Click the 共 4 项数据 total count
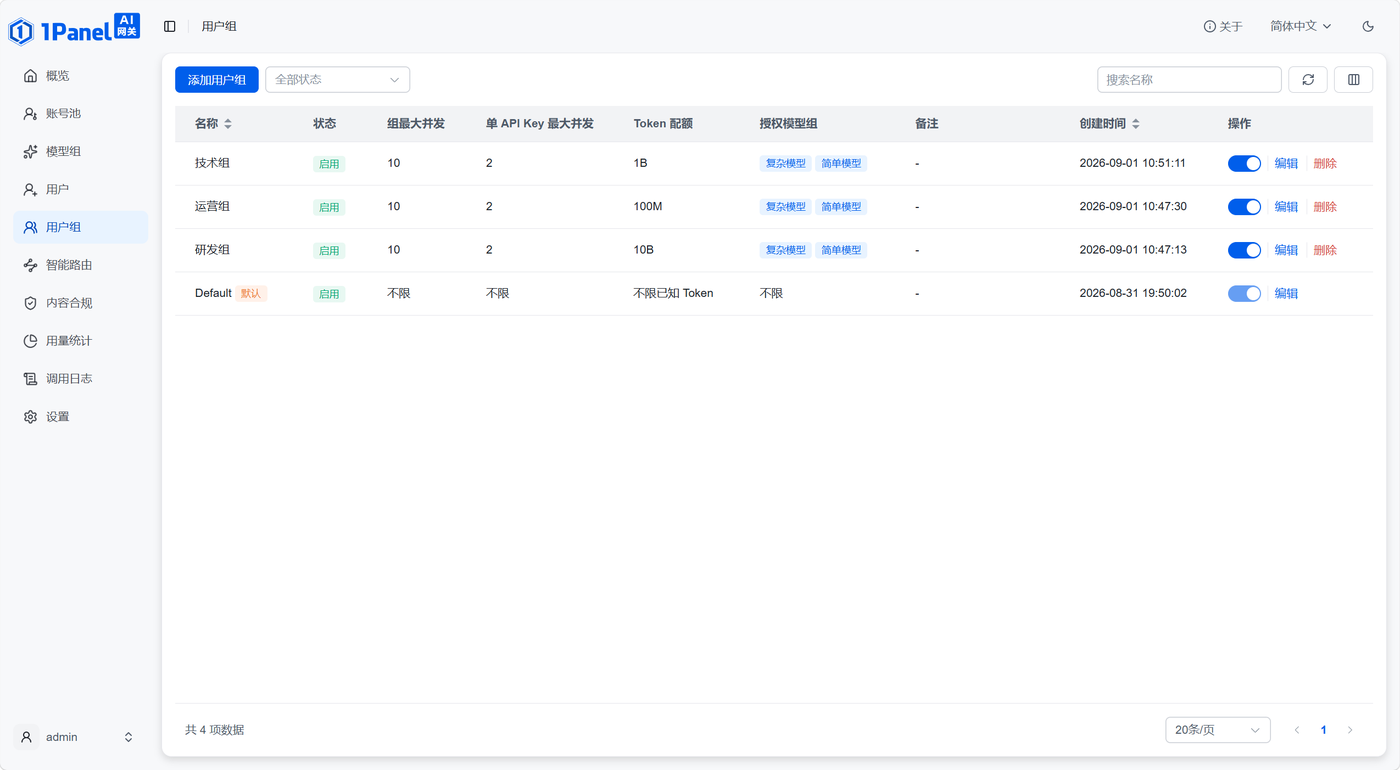1400x770 pixels. (x=215, y=730)
